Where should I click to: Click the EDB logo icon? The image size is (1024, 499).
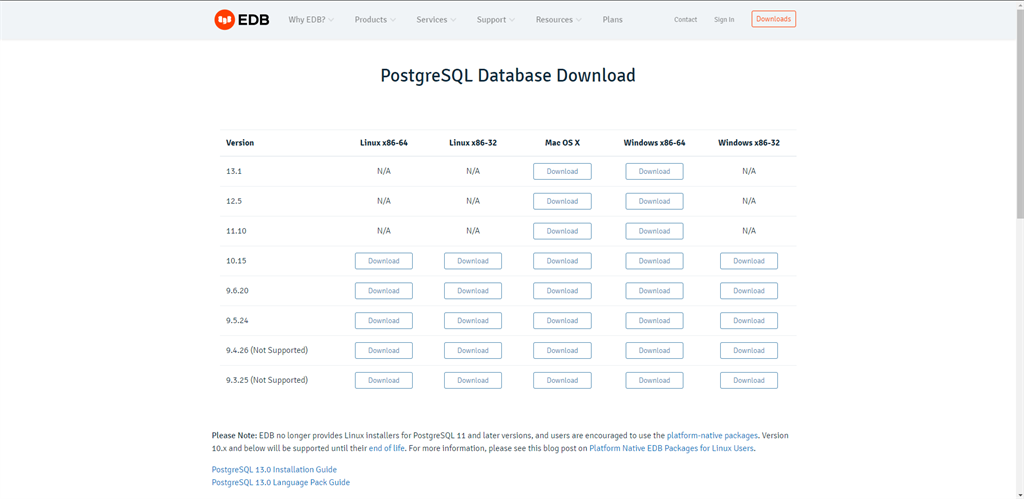pos(225,19)
